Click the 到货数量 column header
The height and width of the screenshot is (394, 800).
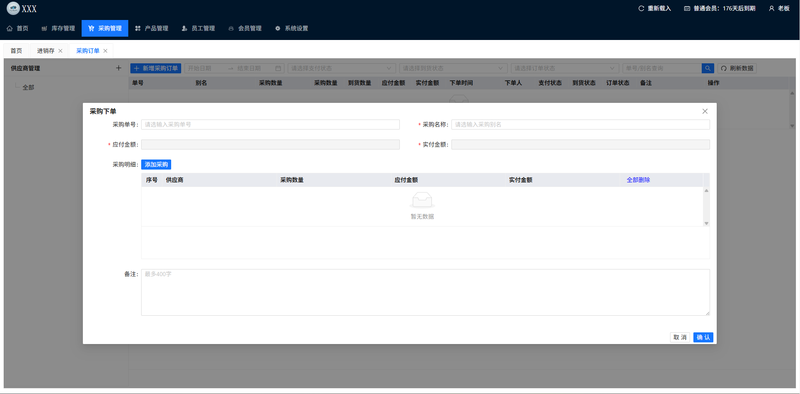[x=359, y=83]
